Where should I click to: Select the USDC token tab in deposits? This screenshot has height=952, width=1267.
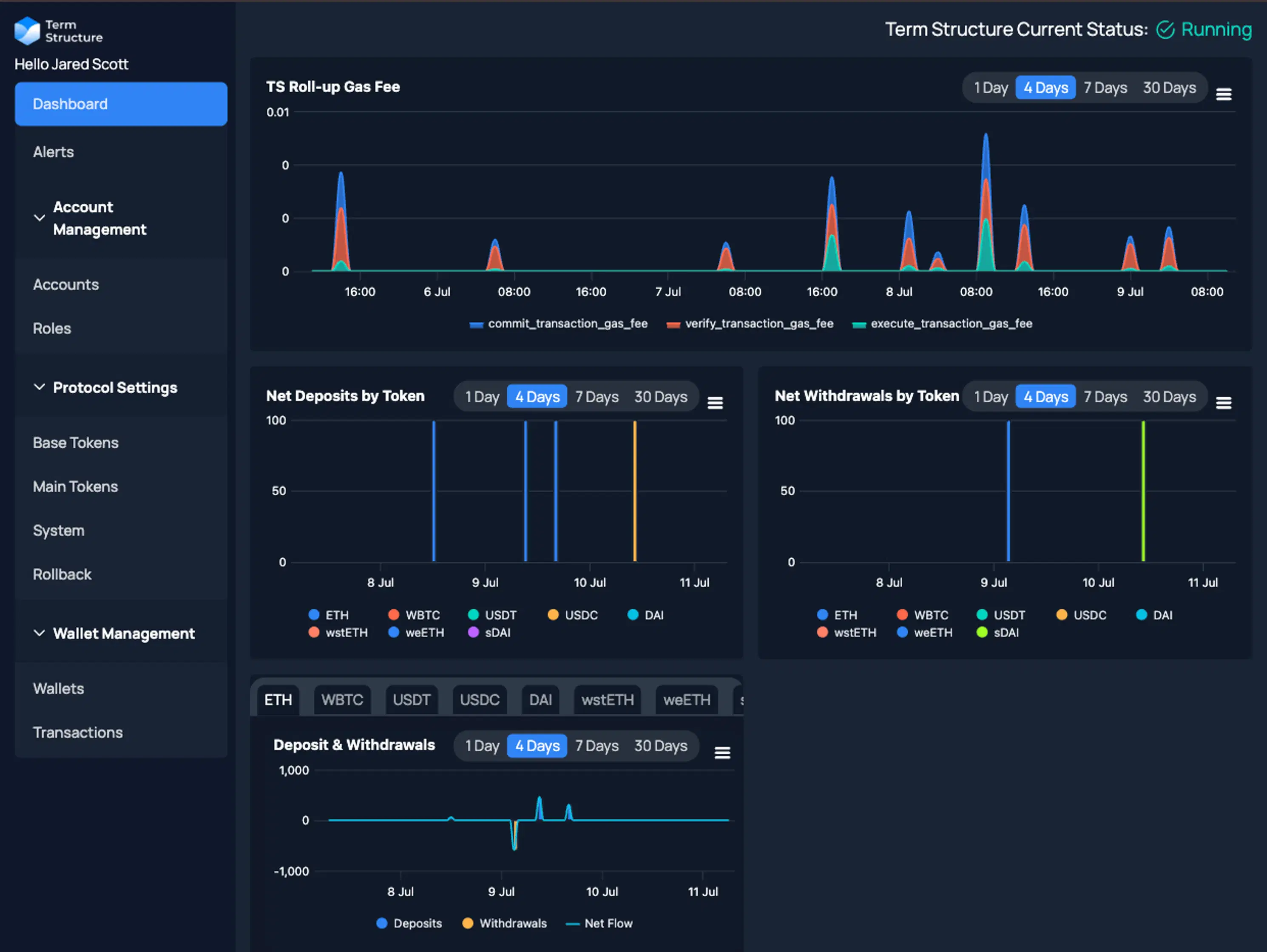tap(477, 700)
